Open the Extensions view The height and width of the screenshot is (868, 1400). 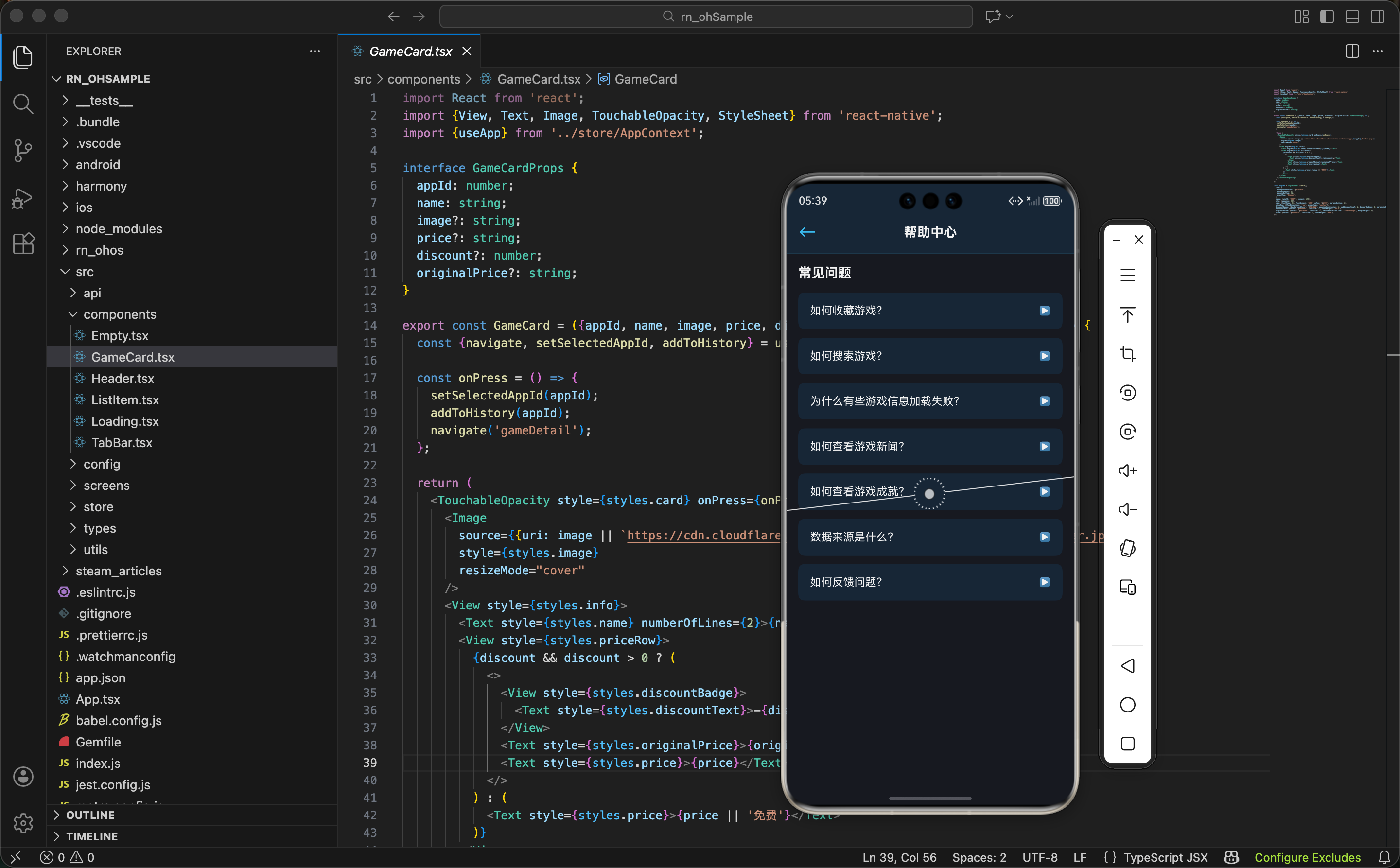pyautogui.click(x=23, y=244)
